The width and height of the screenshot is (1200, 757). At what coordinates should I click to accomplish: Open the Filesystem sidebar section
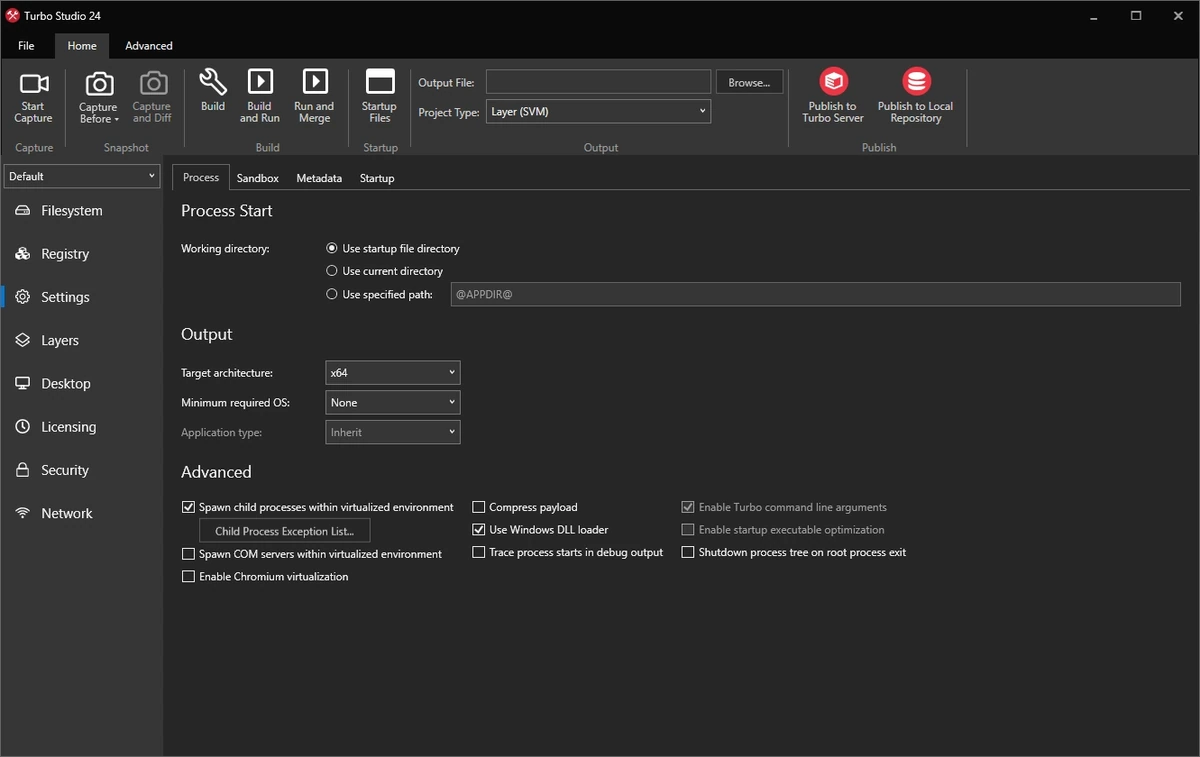point(82,211)
